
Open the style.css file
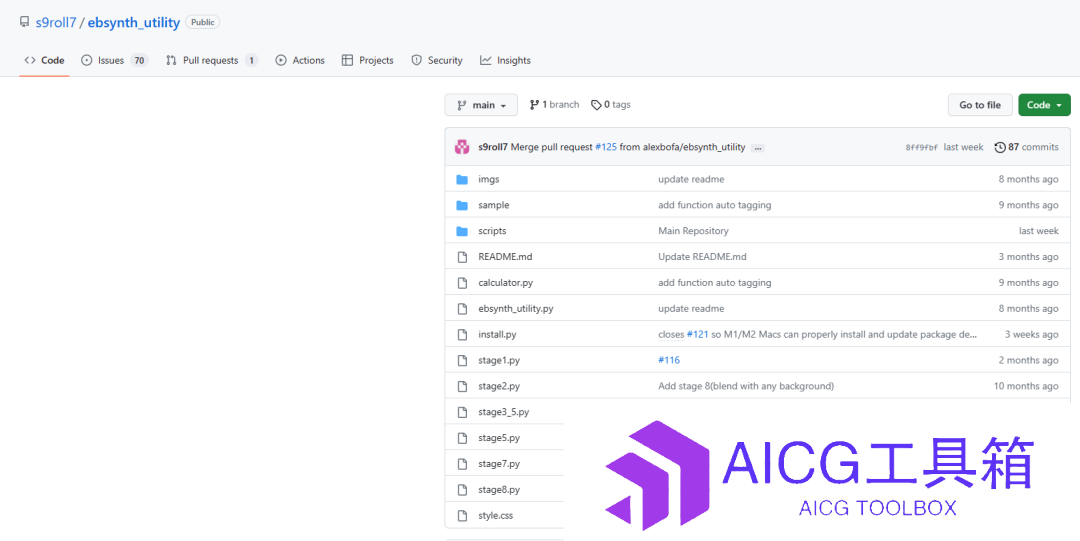tap(495, 516)
